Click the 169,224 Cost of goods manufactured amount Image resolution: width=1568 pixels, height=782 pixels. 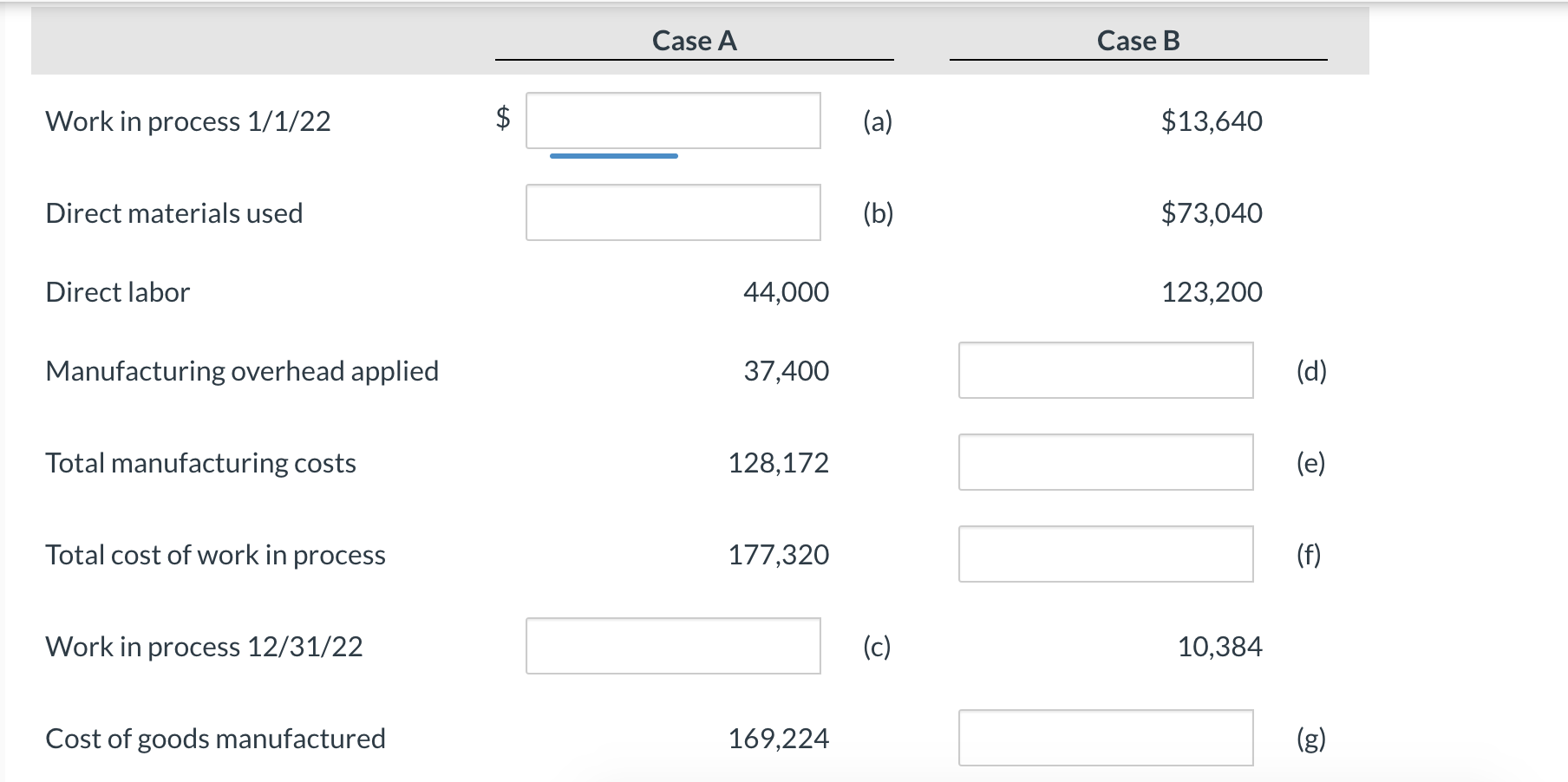(778, 738)
